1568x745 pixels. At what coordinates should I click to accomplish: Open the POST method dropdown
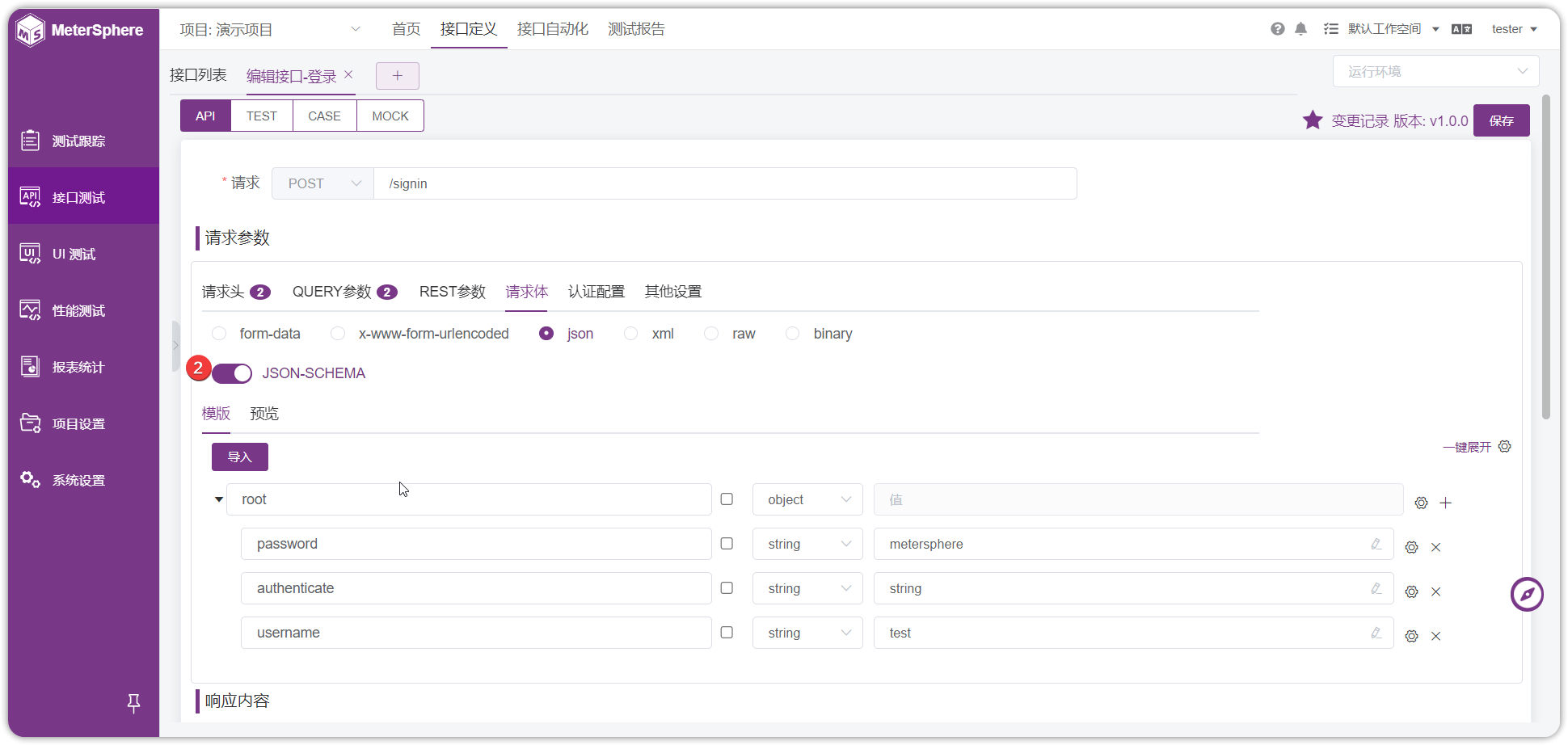click(322, 183)
